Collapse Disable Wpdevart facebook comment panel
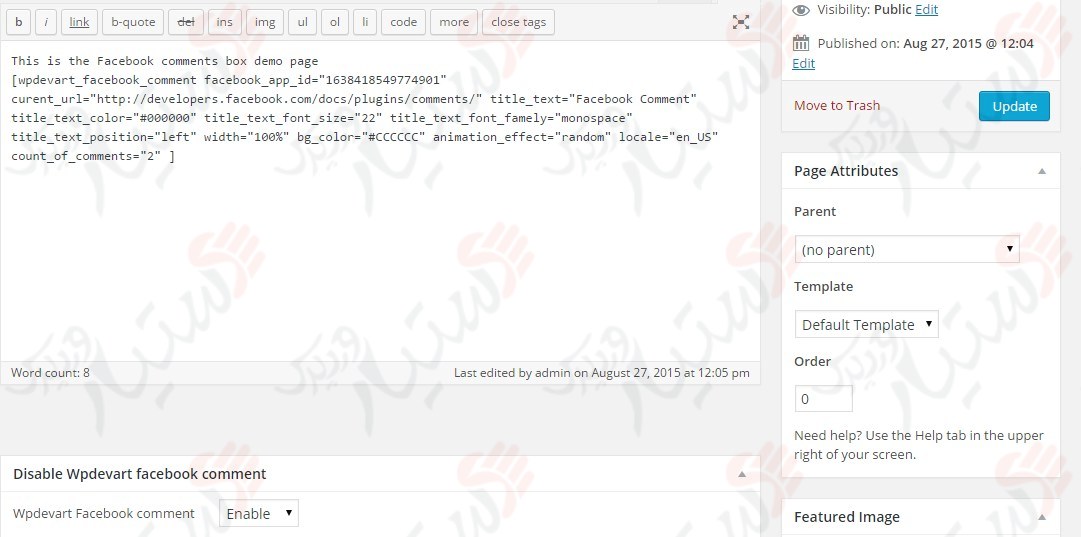The height and width of the screenshot is (537, 1081). (741, 474)
